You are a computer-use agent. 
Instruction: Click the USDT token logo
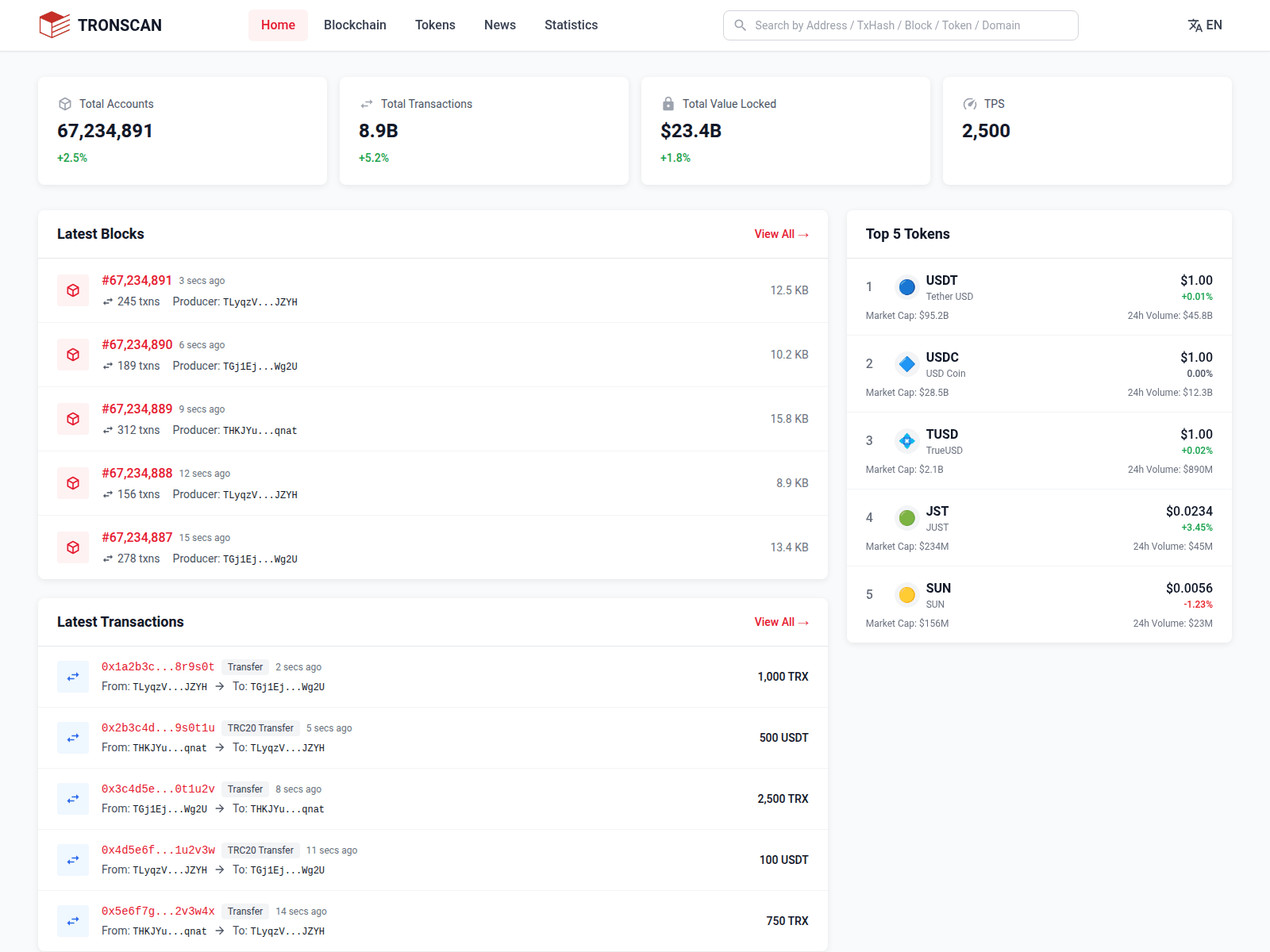[907, 287]
